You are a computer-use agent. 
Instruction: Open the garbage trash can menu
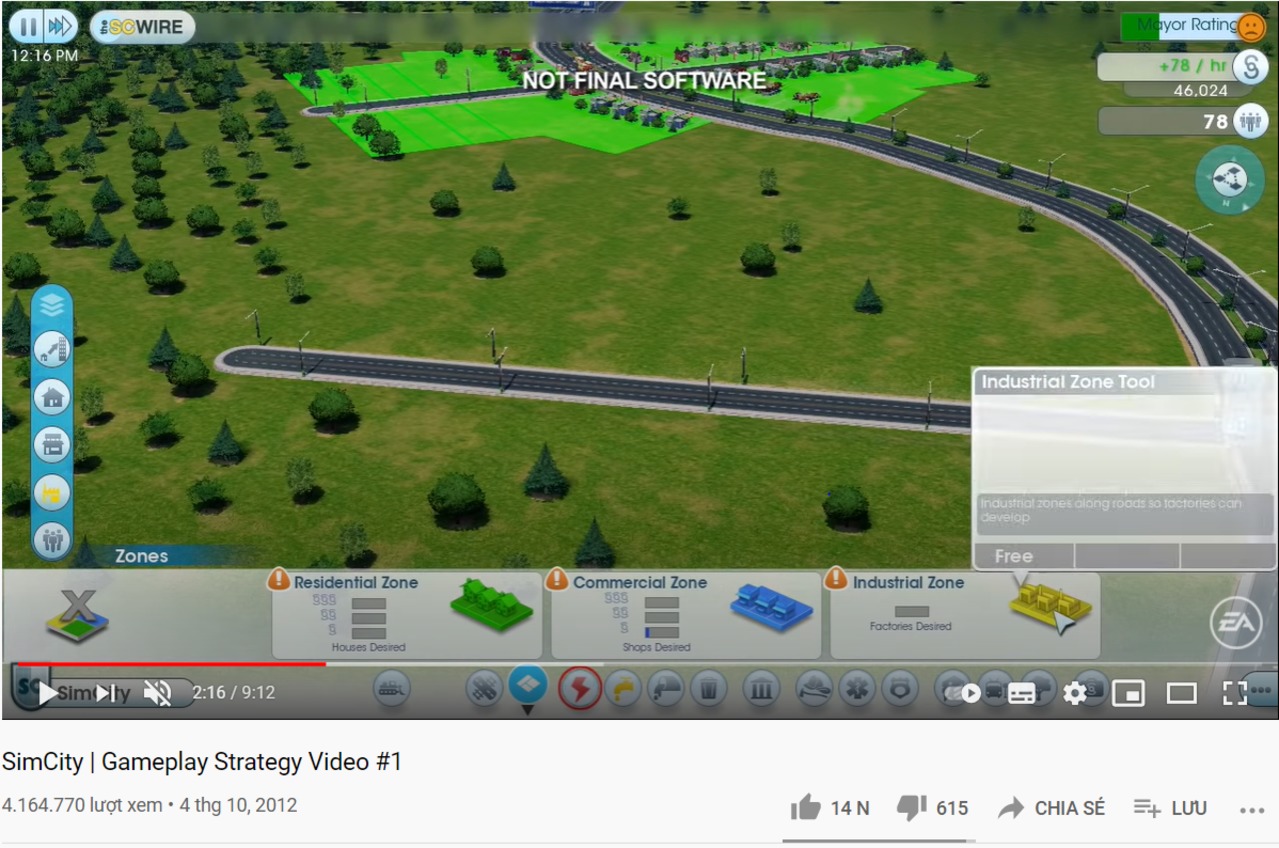708,689
